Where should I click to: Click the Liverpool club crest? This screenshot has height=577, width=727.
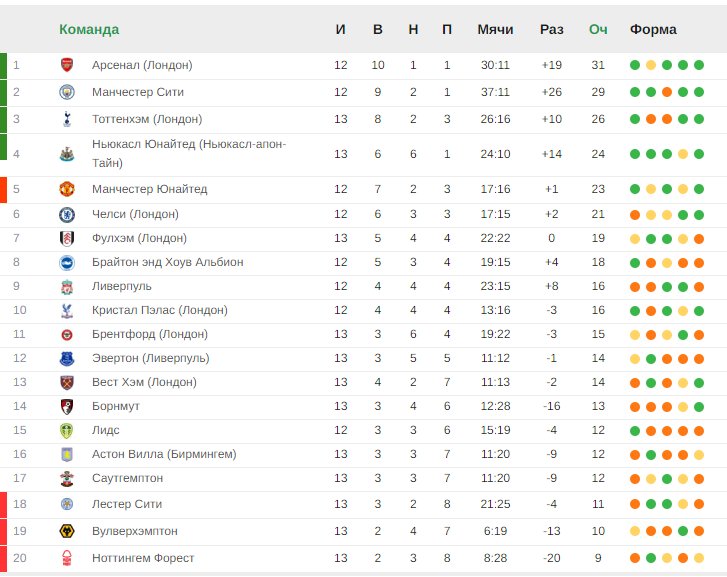[67, 287]
